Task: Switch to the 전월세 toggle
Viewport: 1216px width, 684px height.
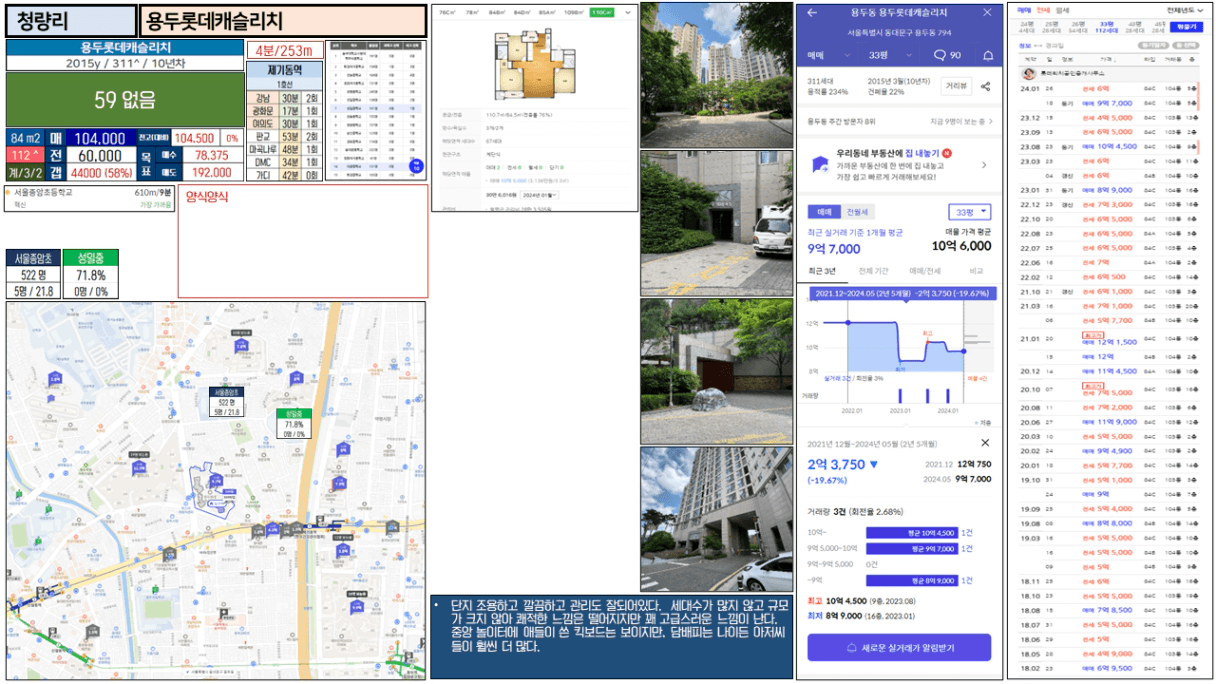Action: click(x=857, y=212)
